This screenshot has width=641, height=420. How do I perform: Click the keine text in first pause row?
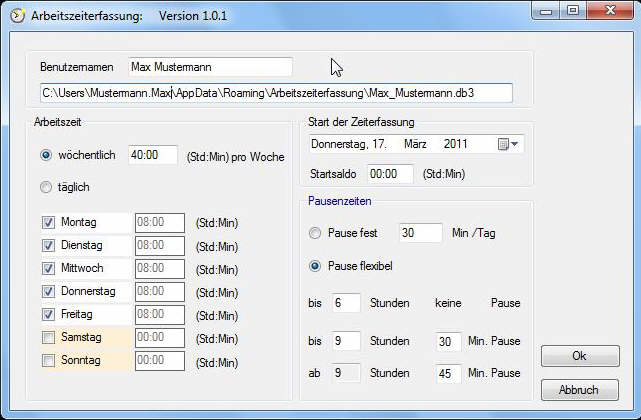coord(448,303)
